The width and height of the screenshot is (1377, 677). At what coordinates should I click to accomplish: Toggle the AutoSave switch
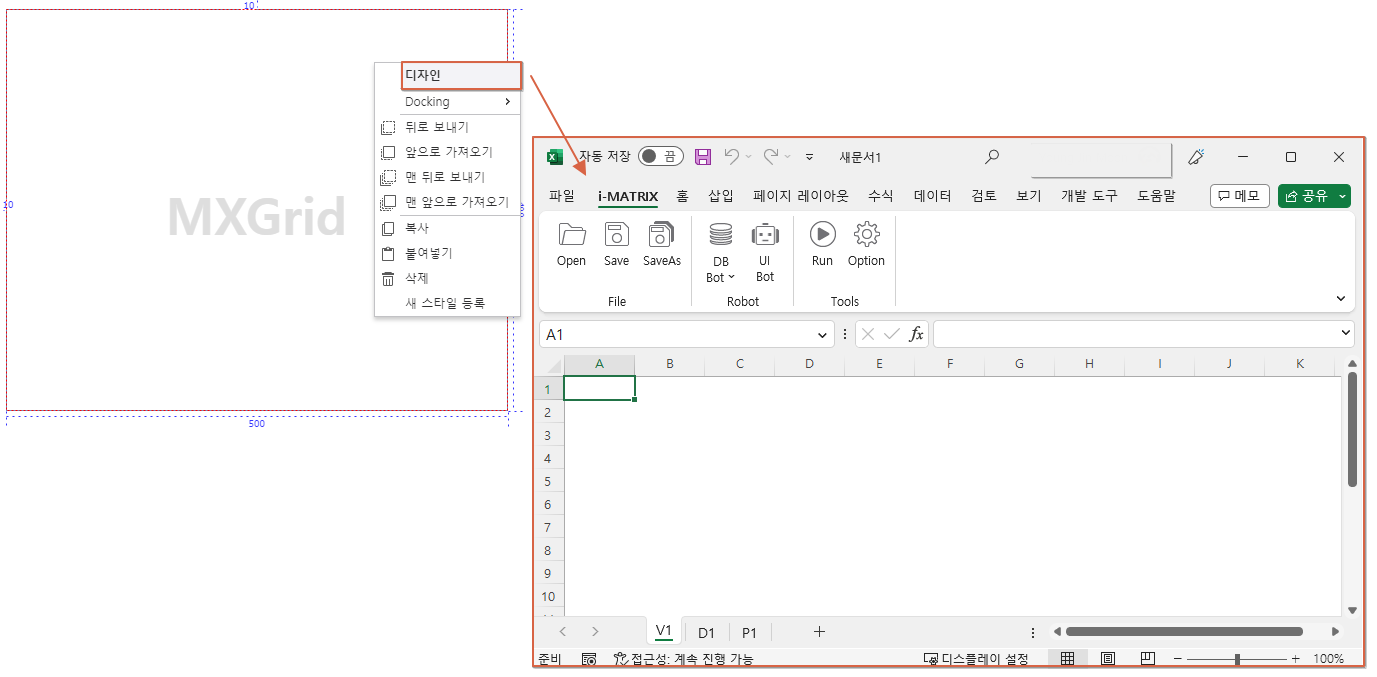coord(660,157)
